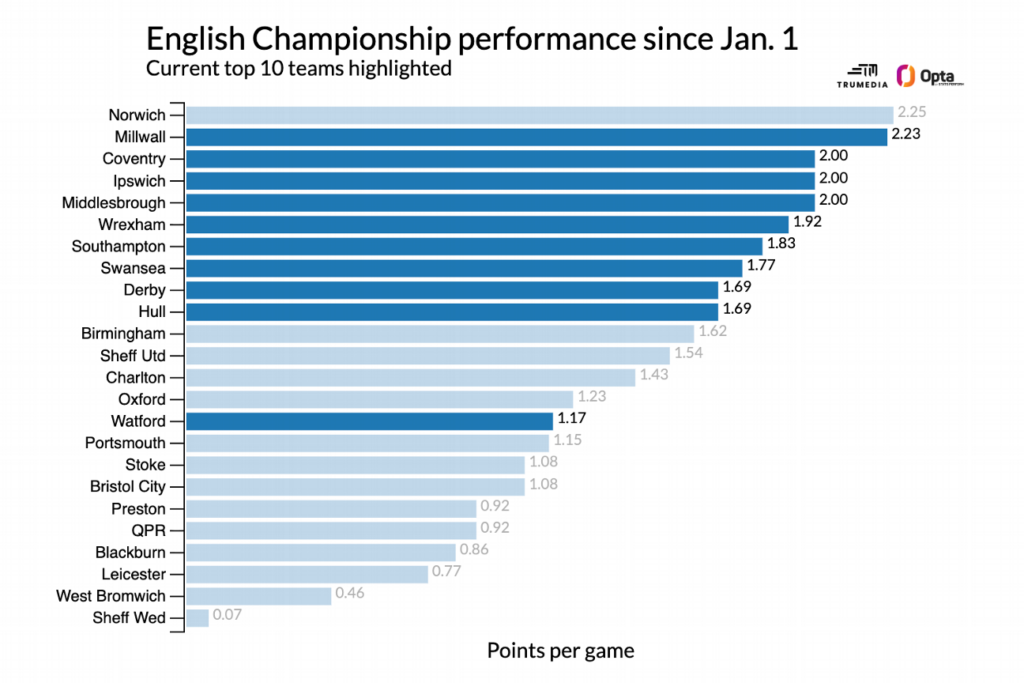Click the Points per game axis title
The height and width of the screenshot is (683, 1024).
(x=560, y=651)
